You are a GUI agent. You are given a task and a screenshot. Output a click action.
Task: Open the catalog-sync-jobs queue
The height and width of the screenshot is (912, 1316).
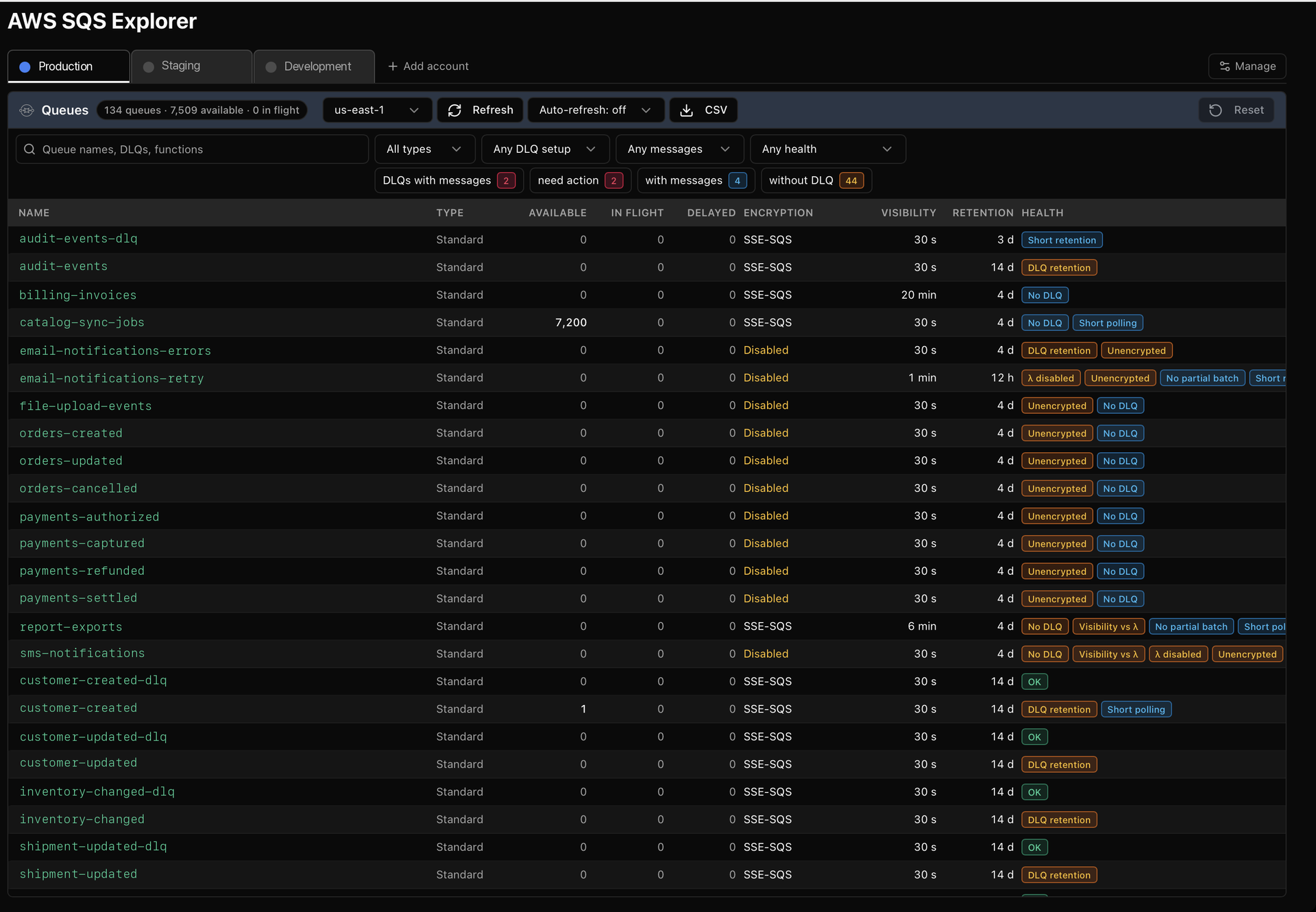tap(82, 323)
